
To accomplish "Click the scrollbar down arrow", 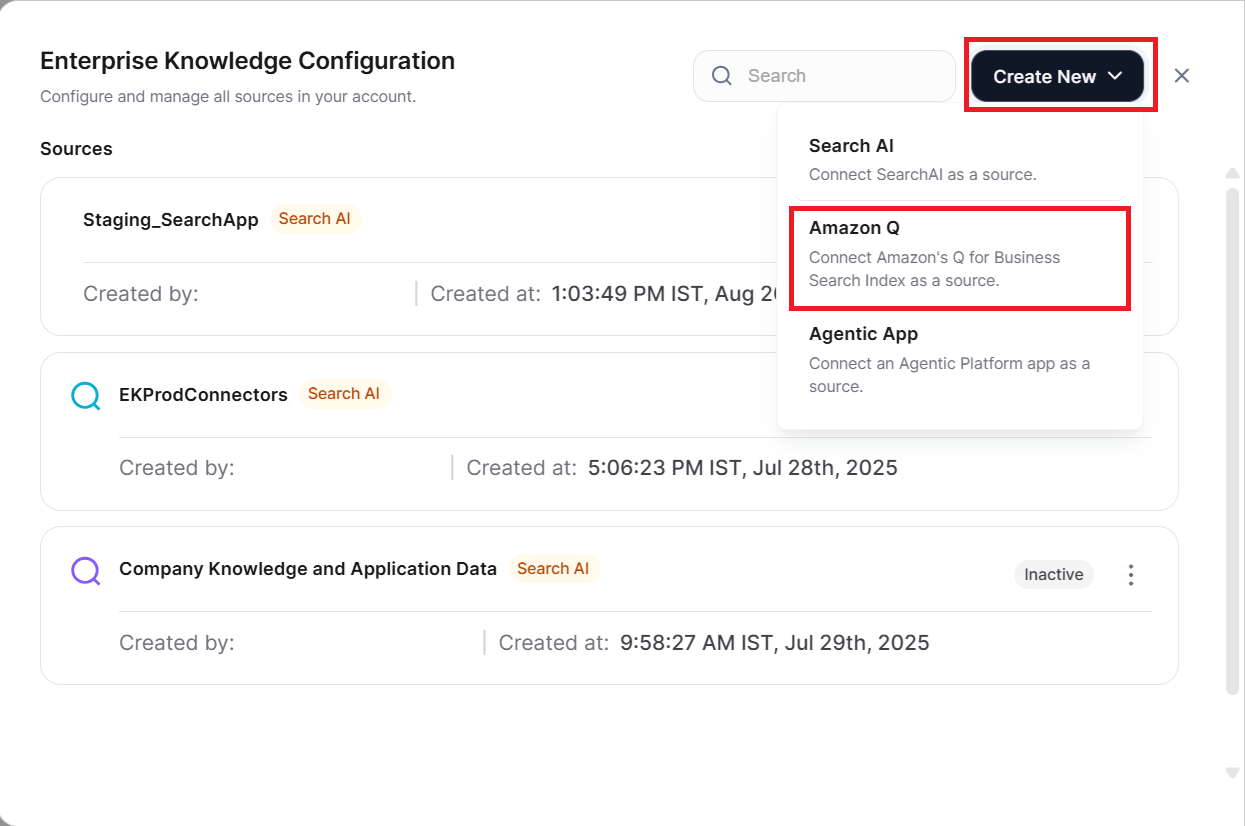I will tap(1232, 773).
